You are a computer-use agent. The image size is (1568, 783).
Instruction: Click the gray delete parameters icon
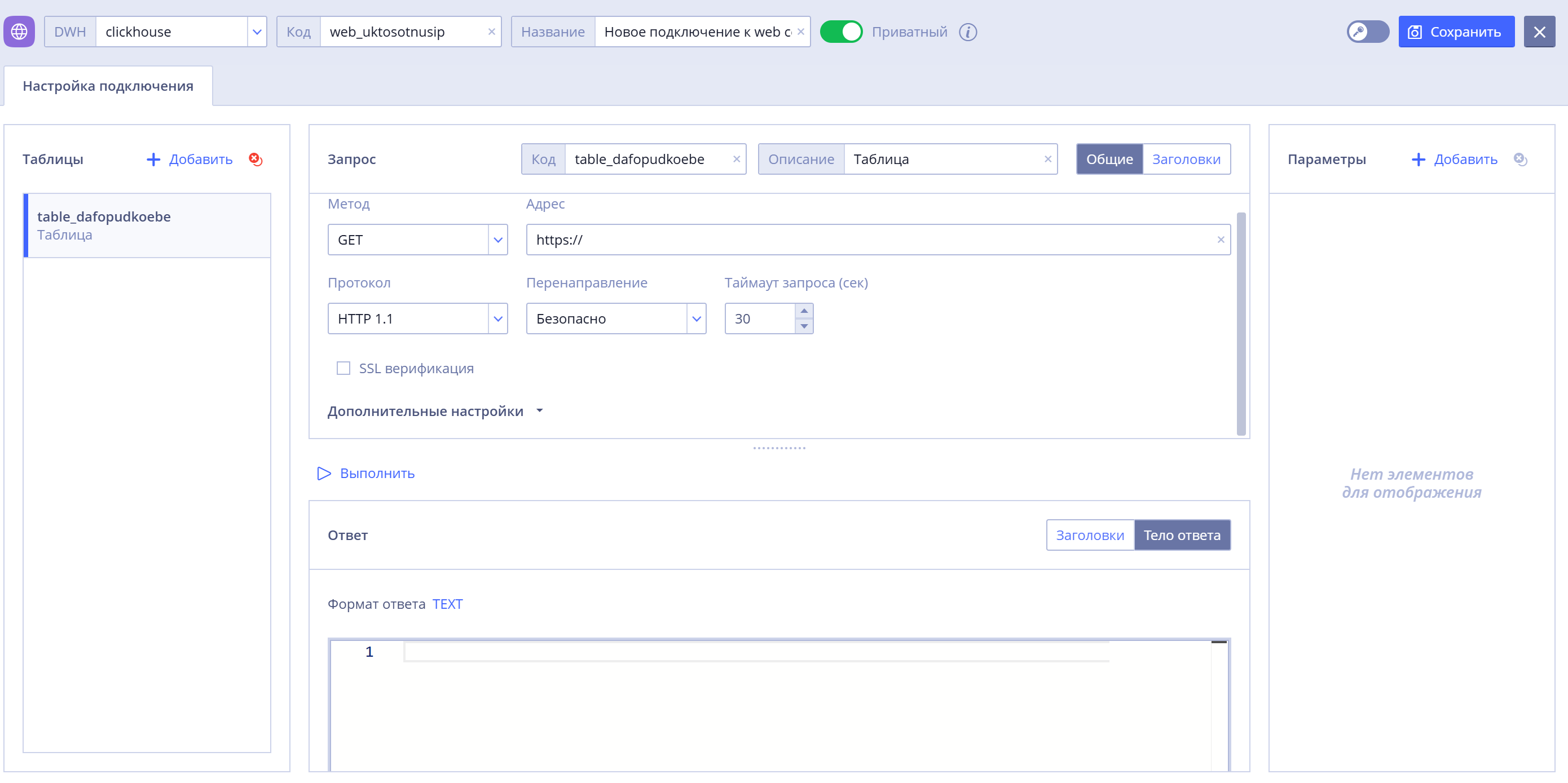pyautogui.click(x=1520, y=160)
